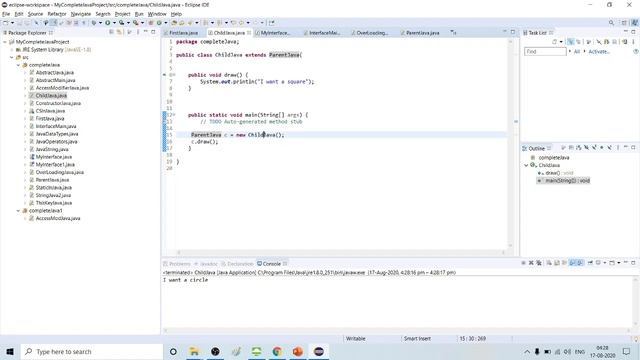Maximize the editor area
Viewport: 640px width, 360px height.
(x=513, y=32)
